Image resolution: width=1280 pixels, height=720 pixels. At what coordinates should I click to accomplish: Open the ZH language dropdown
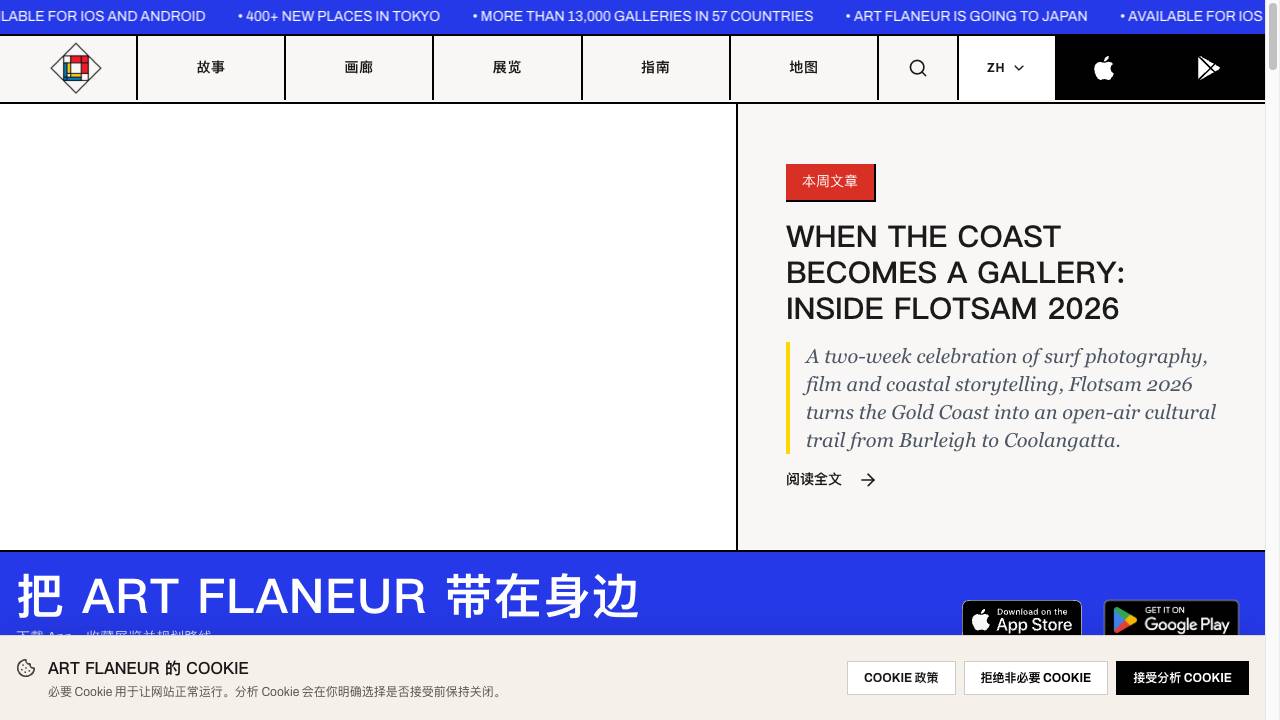click(x=1006, y=68)
